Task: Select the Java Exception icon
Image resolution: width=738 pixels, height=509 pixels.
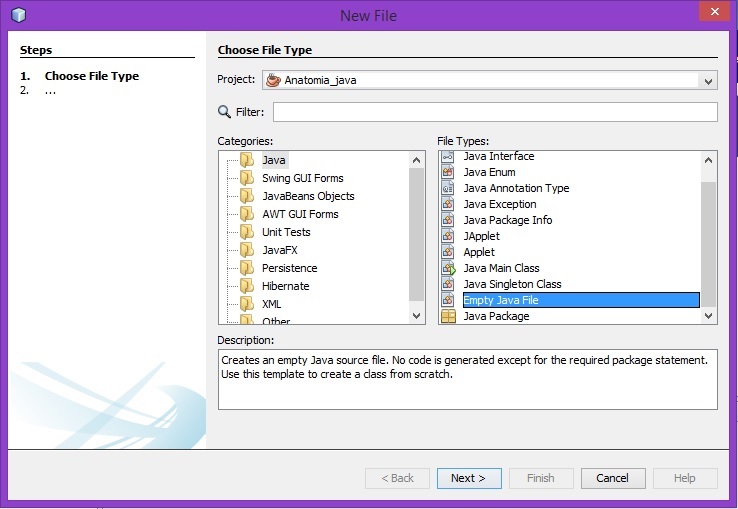Action: coord(448,204)
